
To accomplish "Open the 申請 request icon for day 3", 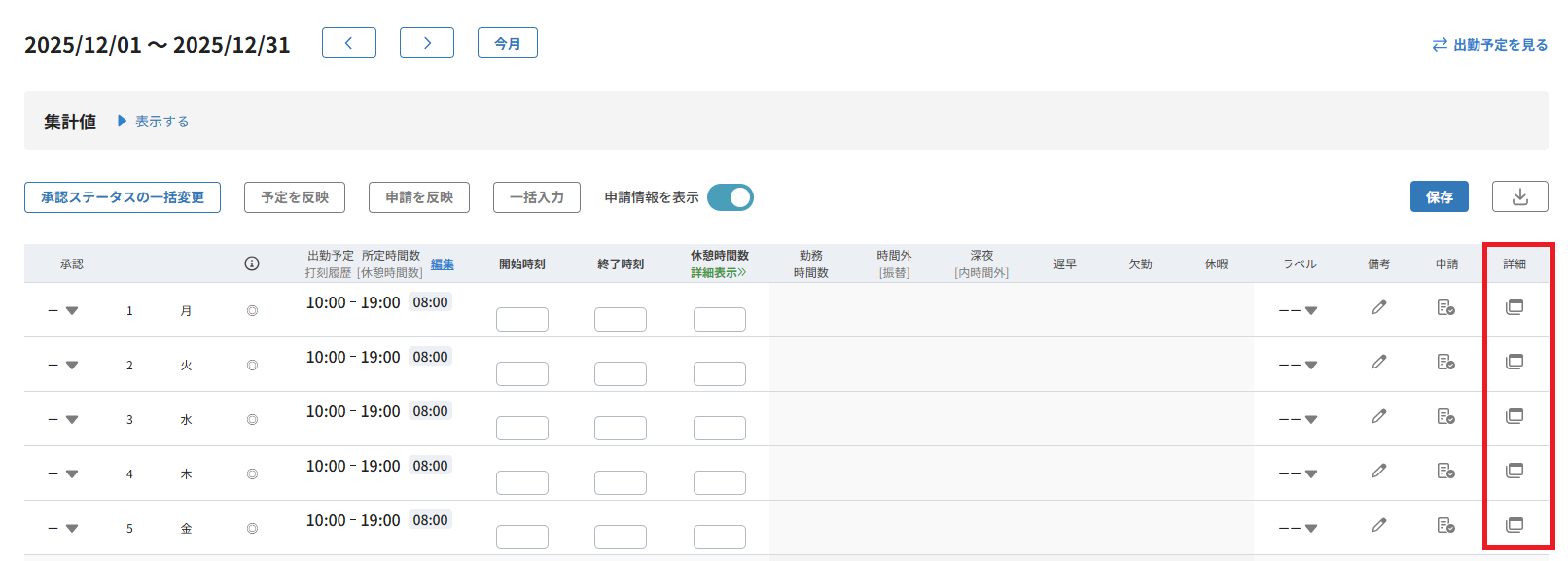I will (x=1445, y=416).
